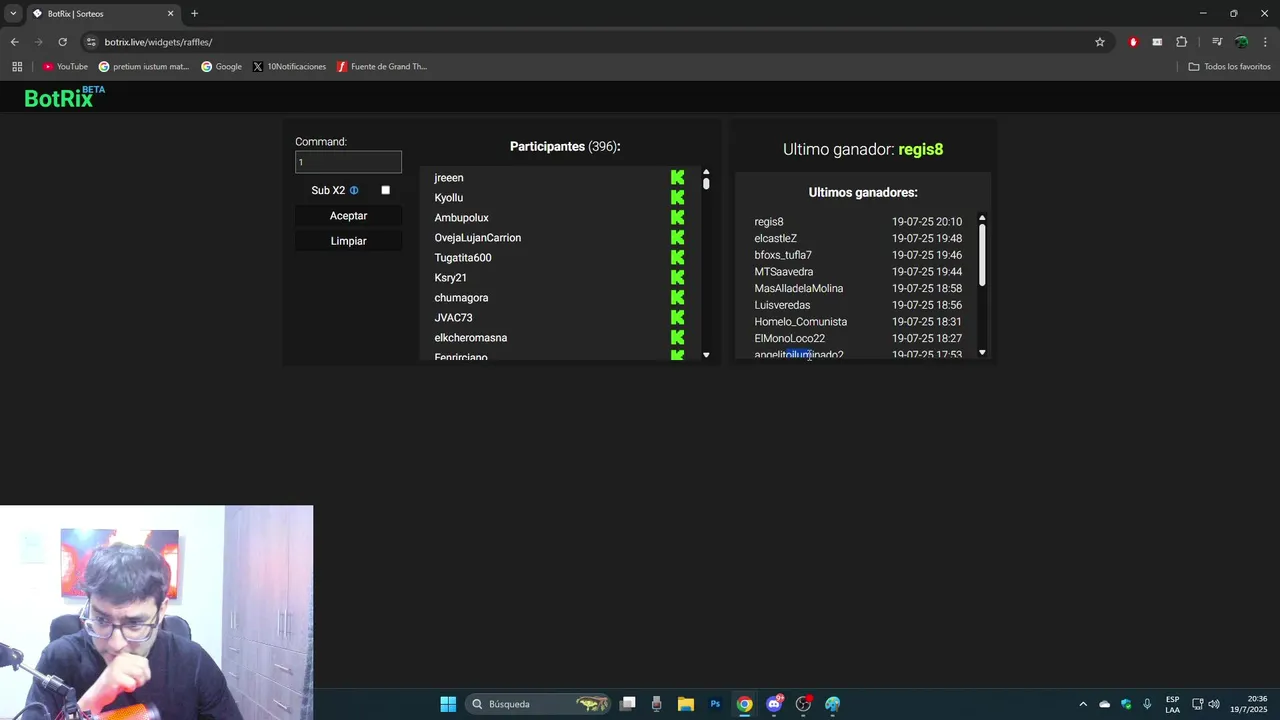Screen dimensions: 1280x720
Task: Click the Kick icon beside JVAC73
Action: tap(677, 318)
